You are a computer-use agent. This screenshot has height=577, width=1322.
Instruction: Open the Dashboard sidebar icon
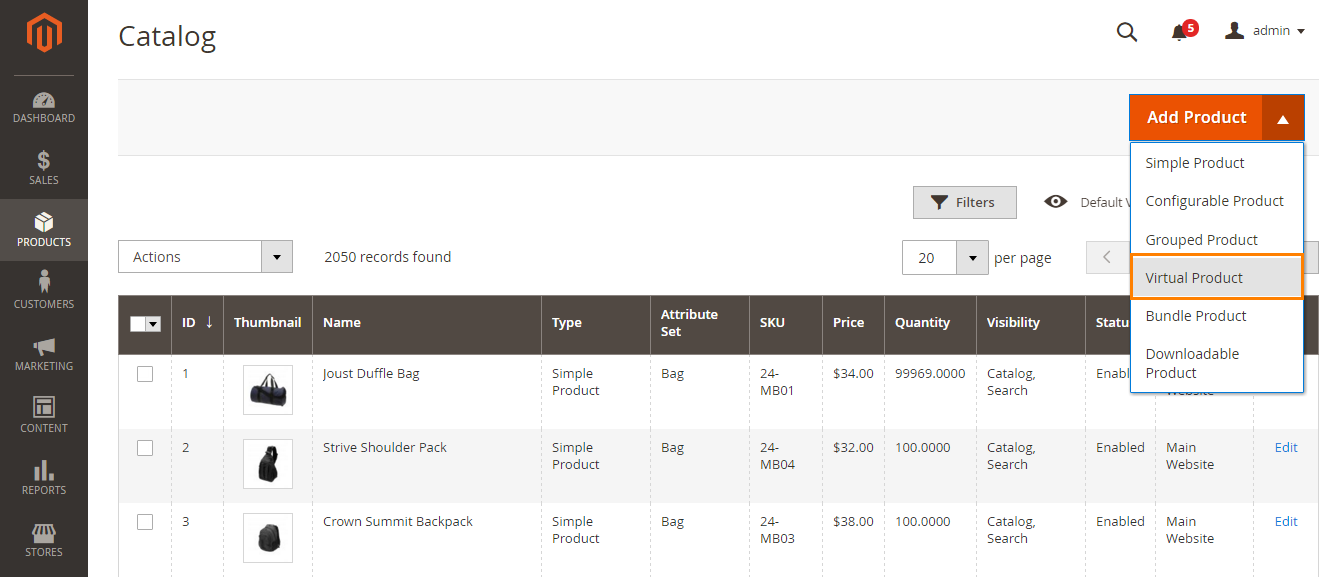(x=44, y=107)
